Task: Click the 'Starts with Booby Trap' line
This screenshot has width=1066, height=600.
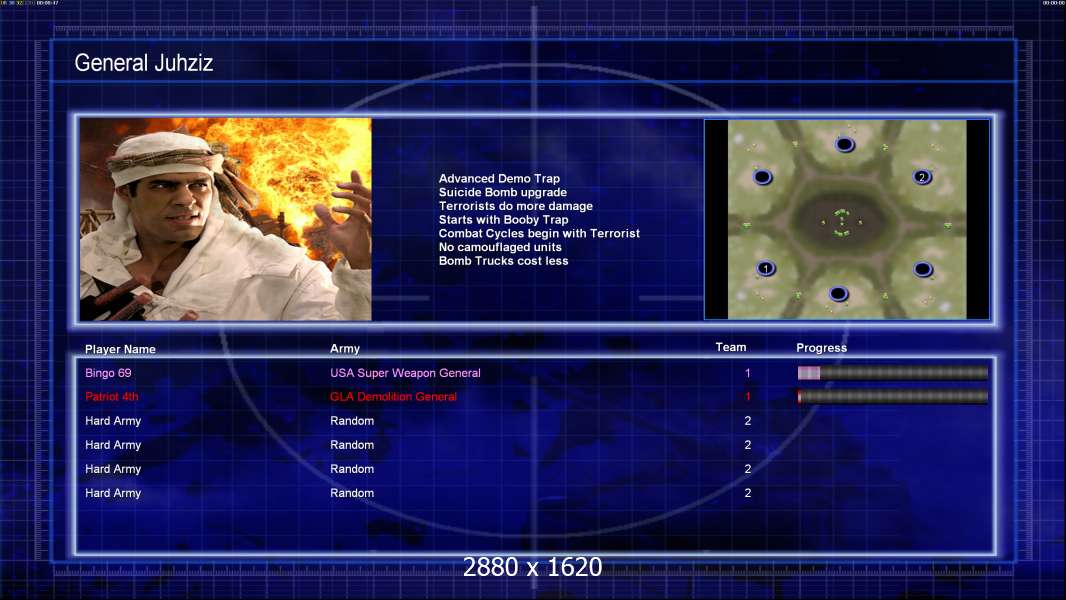Action: point(503,219)
